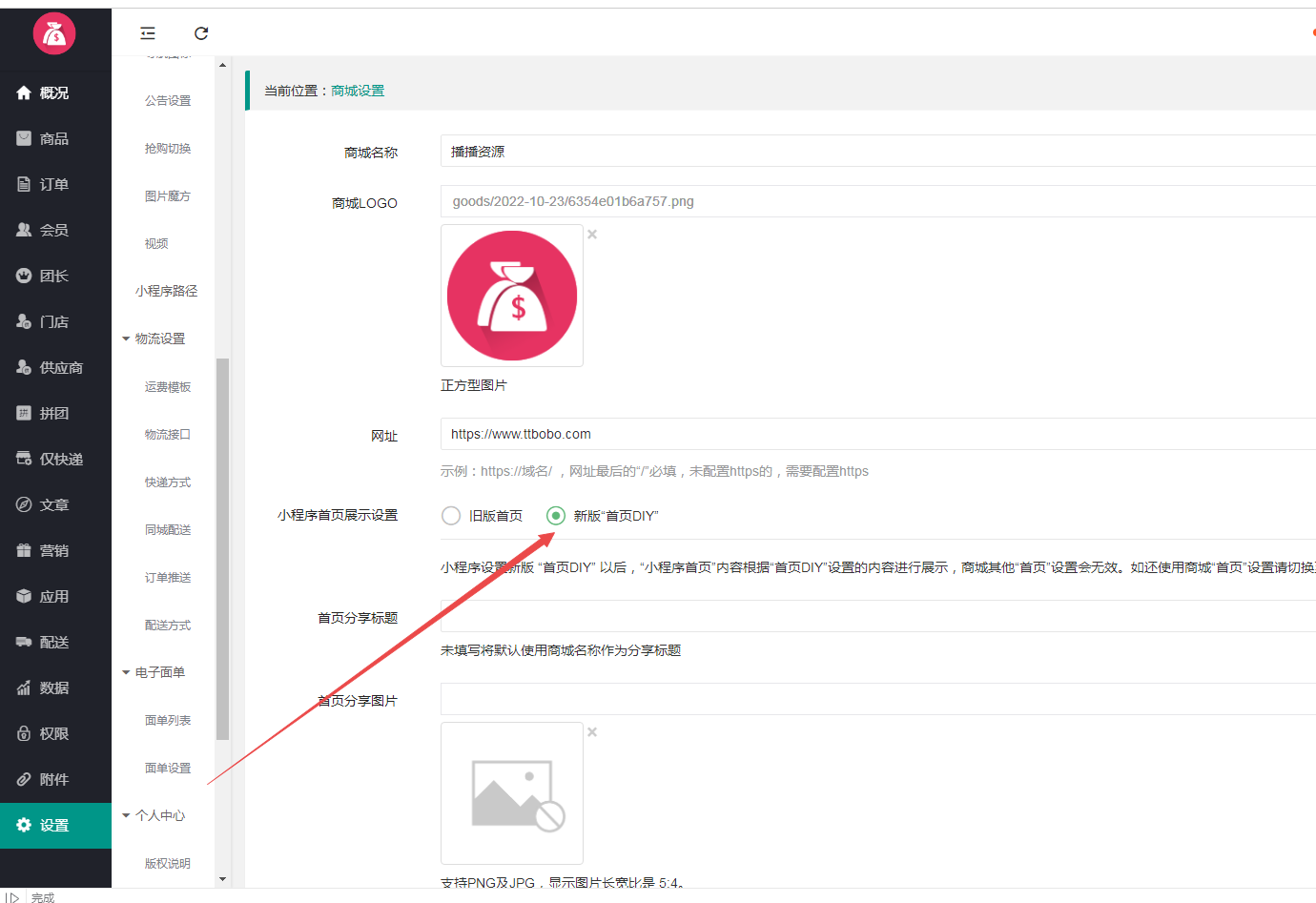Image resolution: width=1316 pixels, height=903 pixels.
Task: Remove the mall LOGO image via its × icon
Action: point(591,234)
